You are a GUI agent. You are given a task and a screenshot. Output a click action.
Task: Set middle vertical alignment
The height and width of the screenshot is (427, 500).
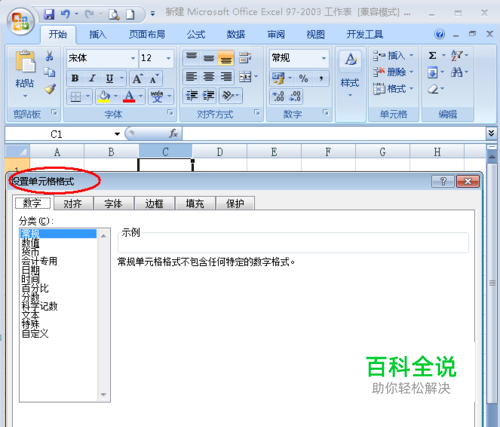[209, 57]
